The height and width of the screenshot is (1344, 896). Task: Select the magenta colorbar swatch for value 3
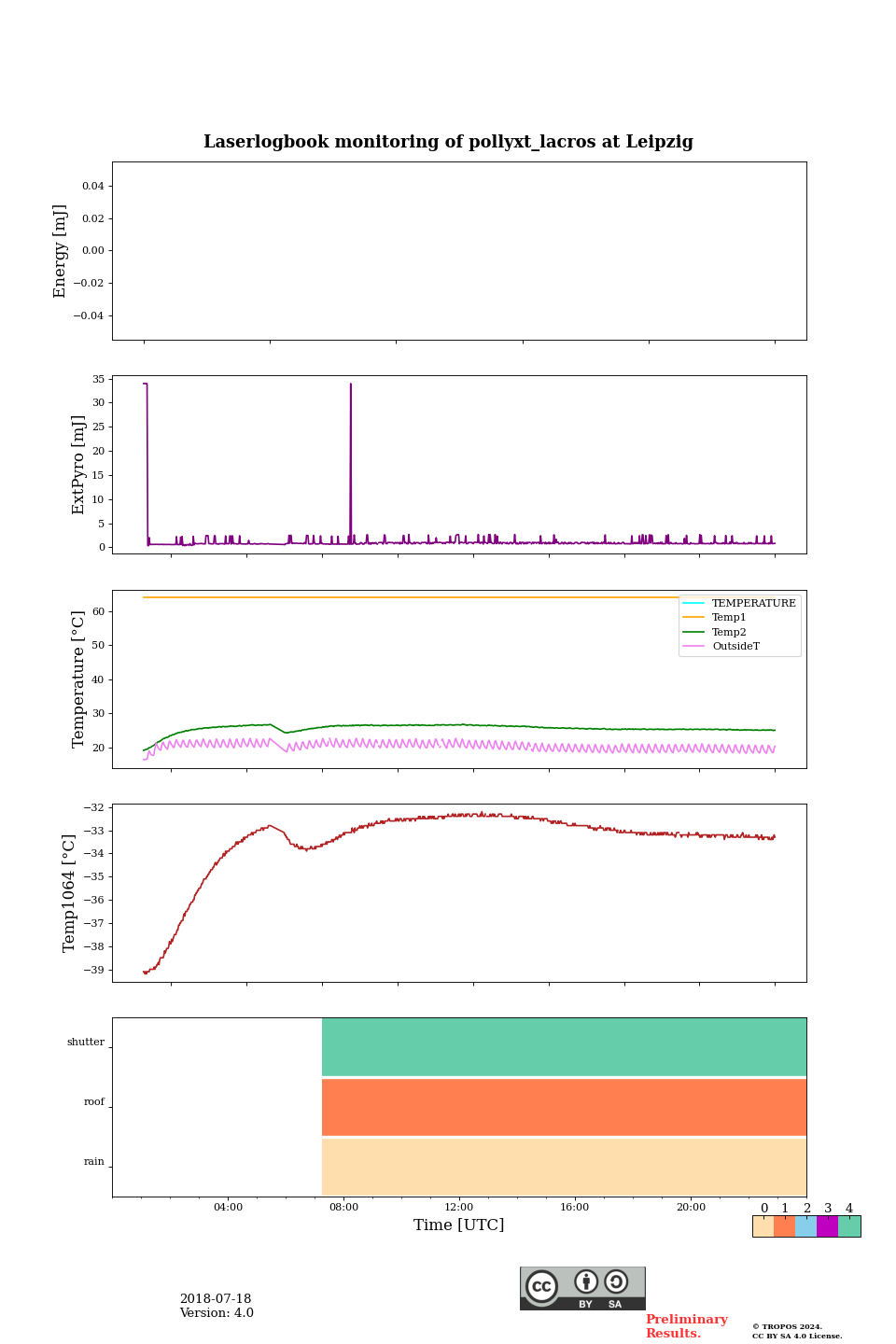(x=827, y=1226)
